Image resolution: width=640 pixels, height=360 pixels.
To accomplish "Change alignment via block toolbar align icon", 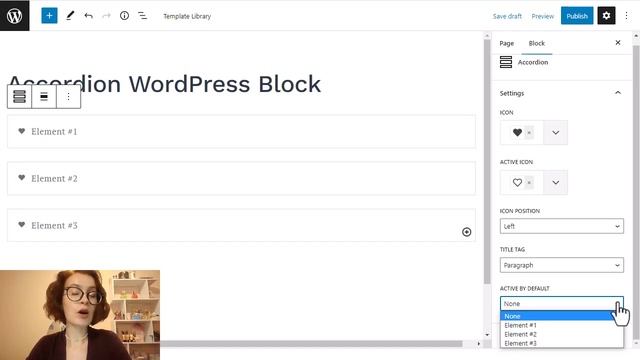I will coord(44,97).
